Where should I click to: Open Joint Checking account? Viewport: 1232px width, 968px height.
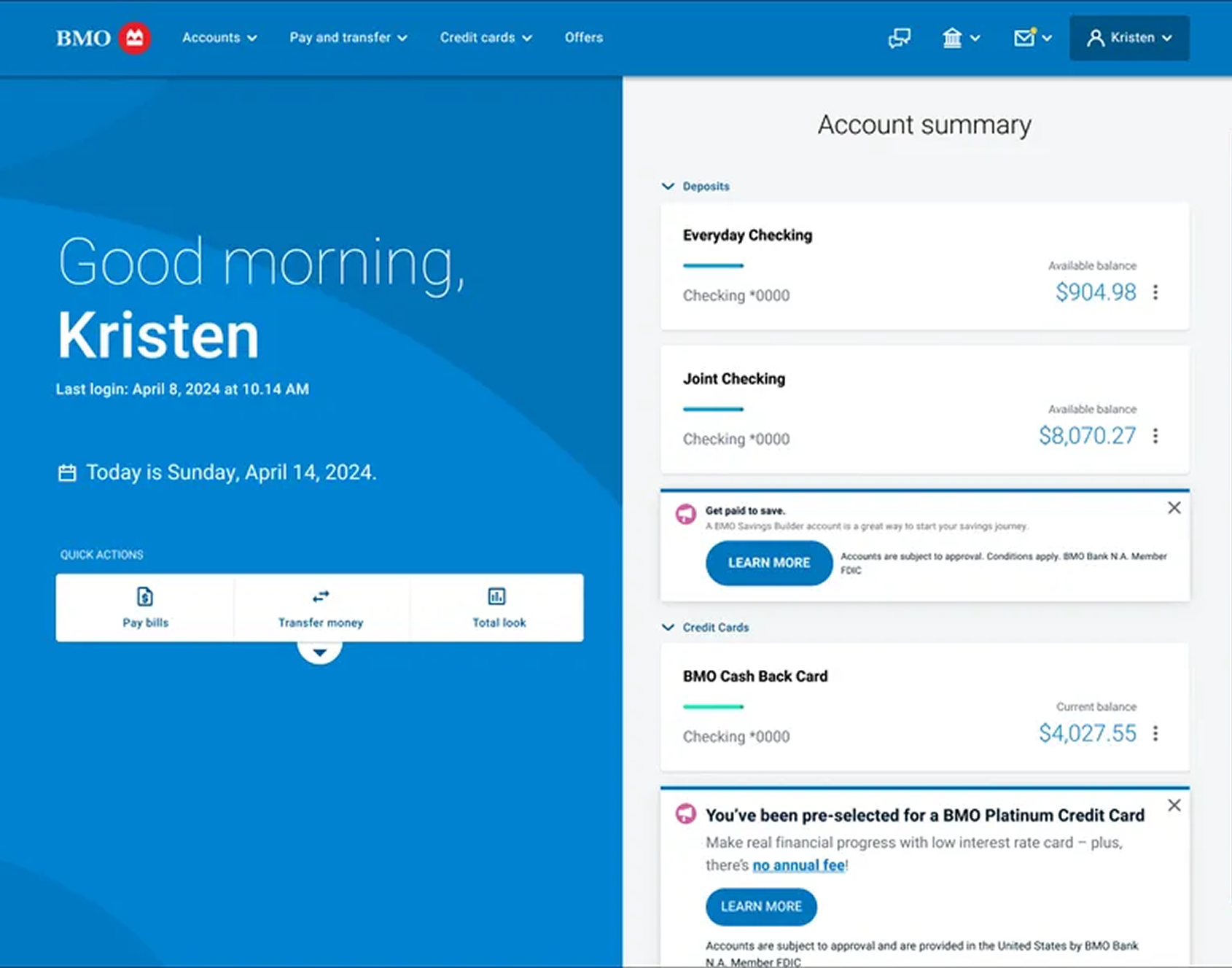(x=925, y=410)
